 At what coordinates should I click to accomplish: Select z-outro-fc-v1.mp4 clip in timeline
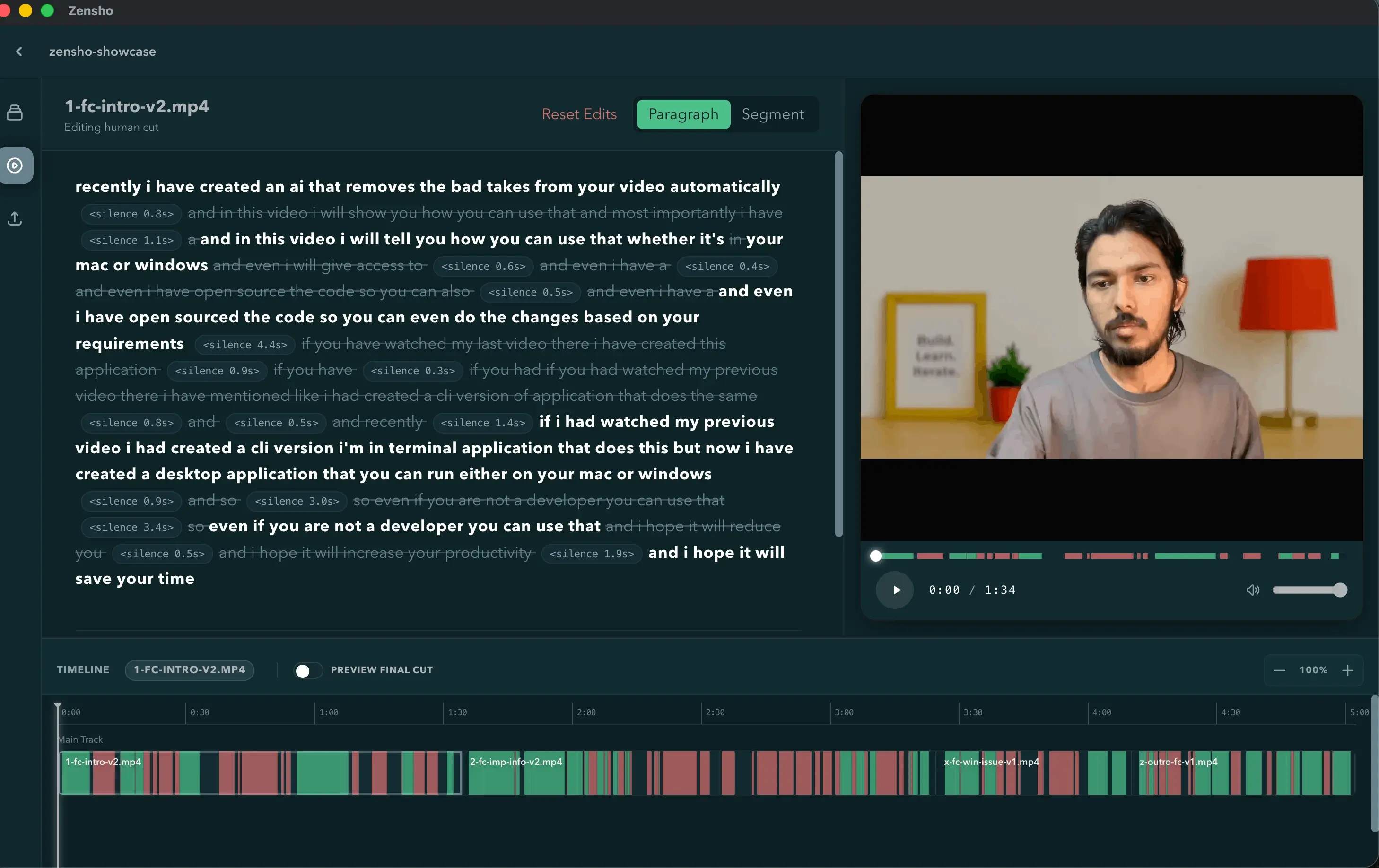[x=1244, y=773]
